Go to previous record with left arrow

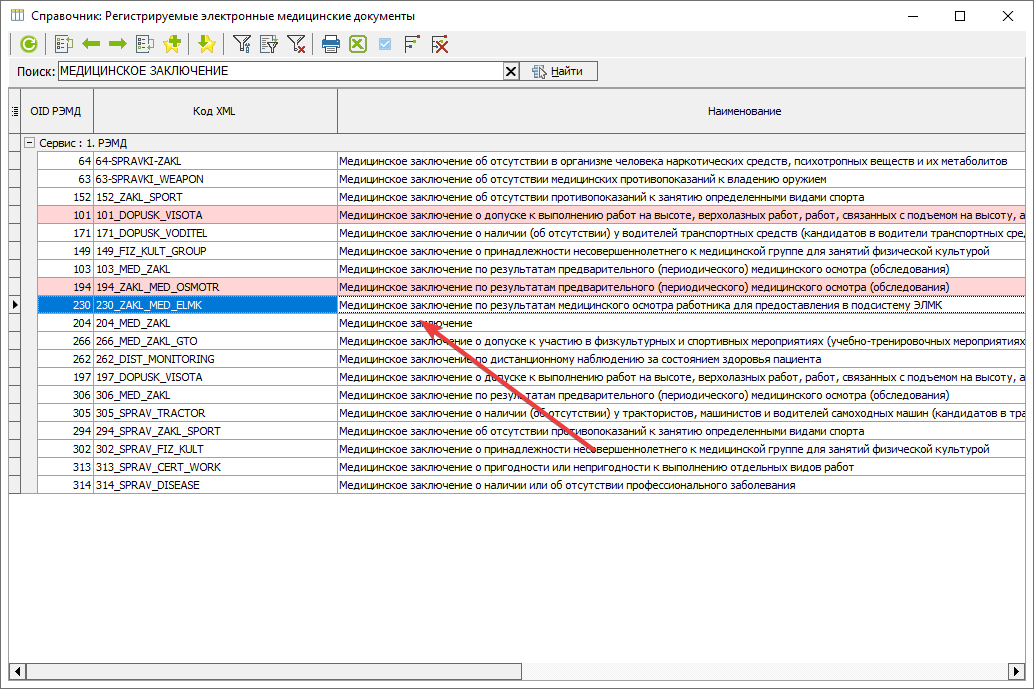(x=91, y=44)
